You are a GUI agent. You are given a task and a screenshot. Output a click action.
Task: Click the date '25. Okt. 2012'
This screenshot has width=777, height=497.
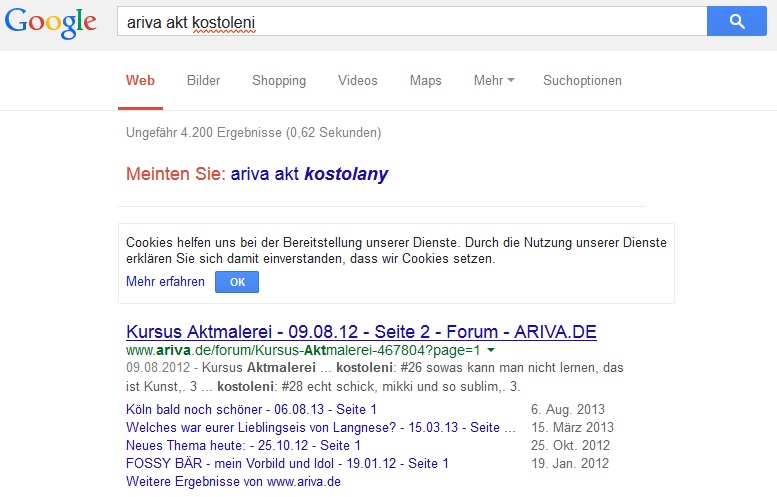(x=570, y=445)
